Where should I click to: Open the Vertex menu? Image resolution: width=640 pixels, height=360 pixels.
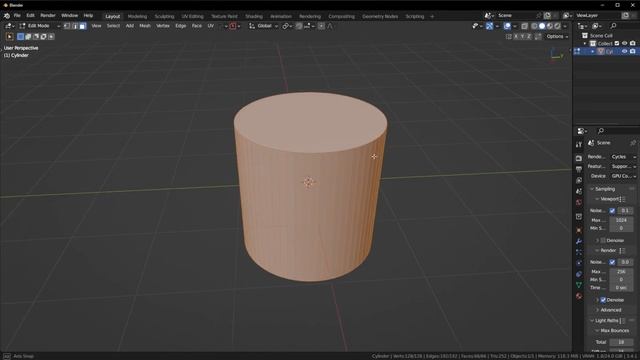(163, 26)
